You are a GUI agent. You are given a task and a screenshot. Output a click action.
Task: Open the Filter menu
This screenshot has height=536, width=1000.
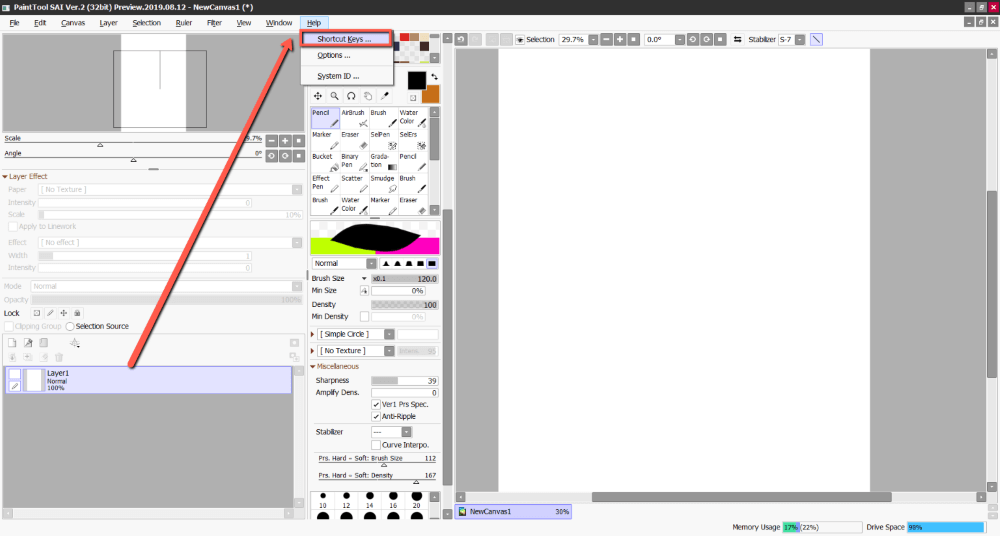pos(214,23)
